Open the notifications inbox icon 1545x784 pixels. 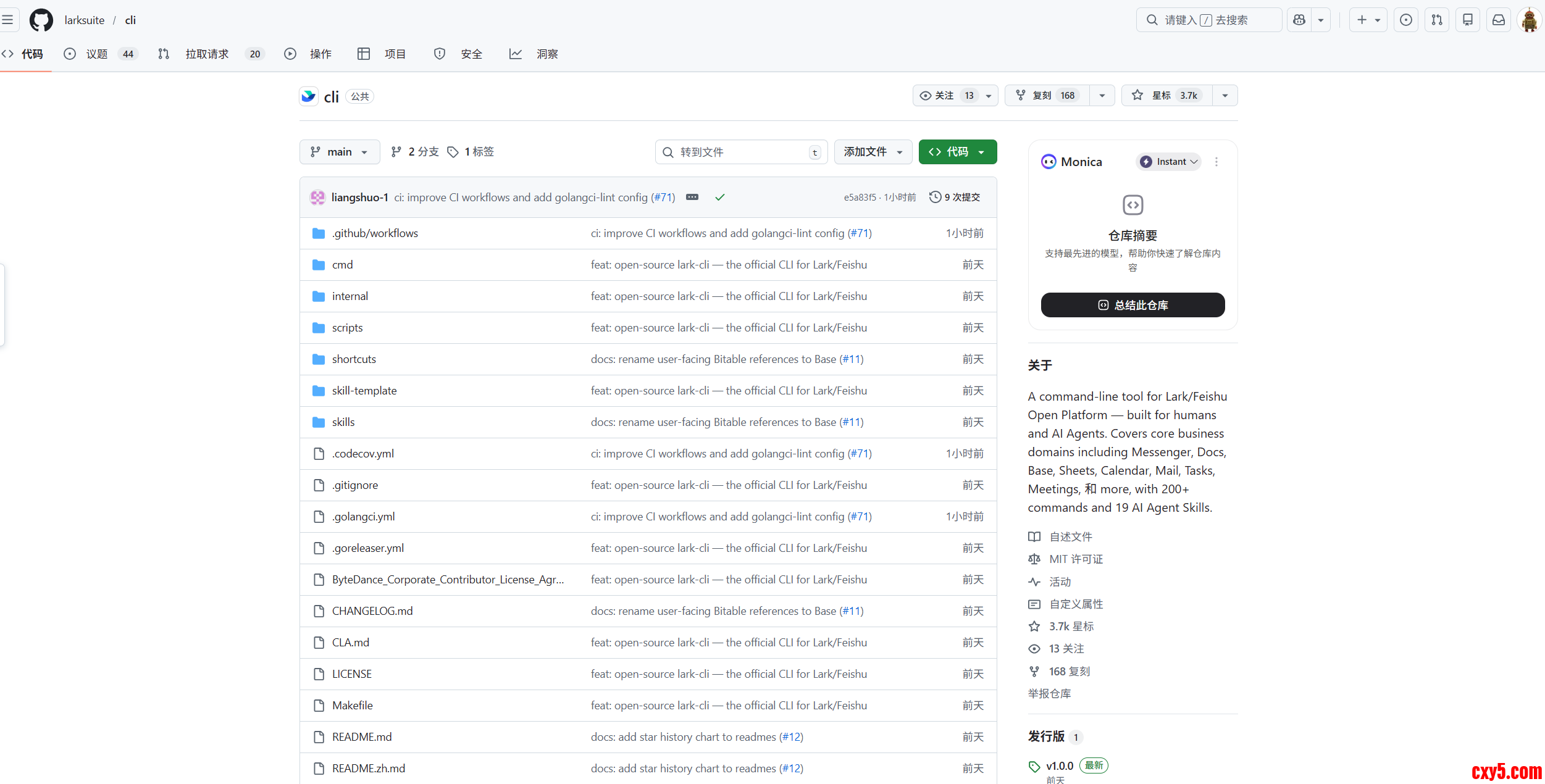1499,20
